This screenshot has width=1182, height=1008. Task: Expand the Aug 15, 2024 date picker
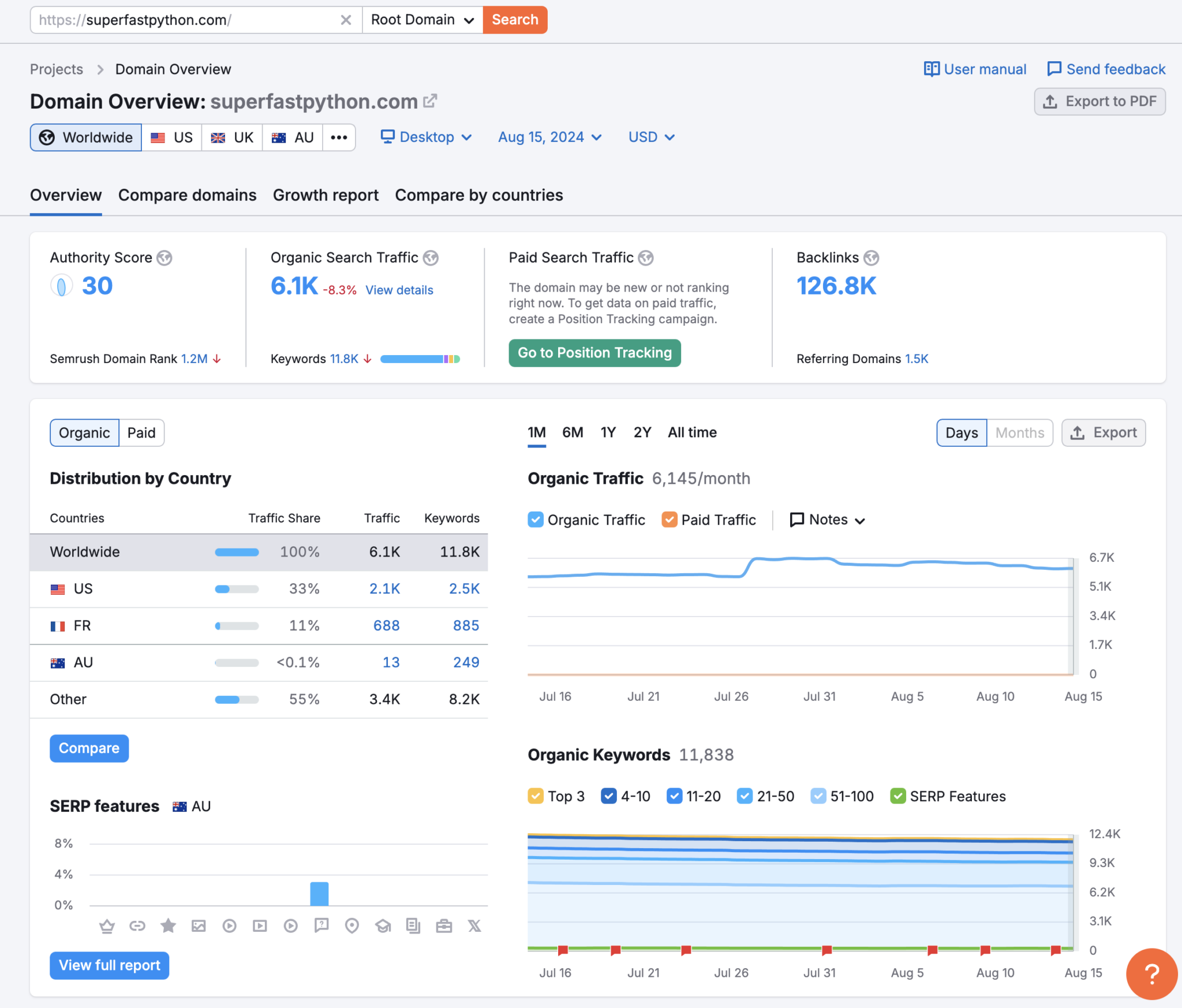549,137
